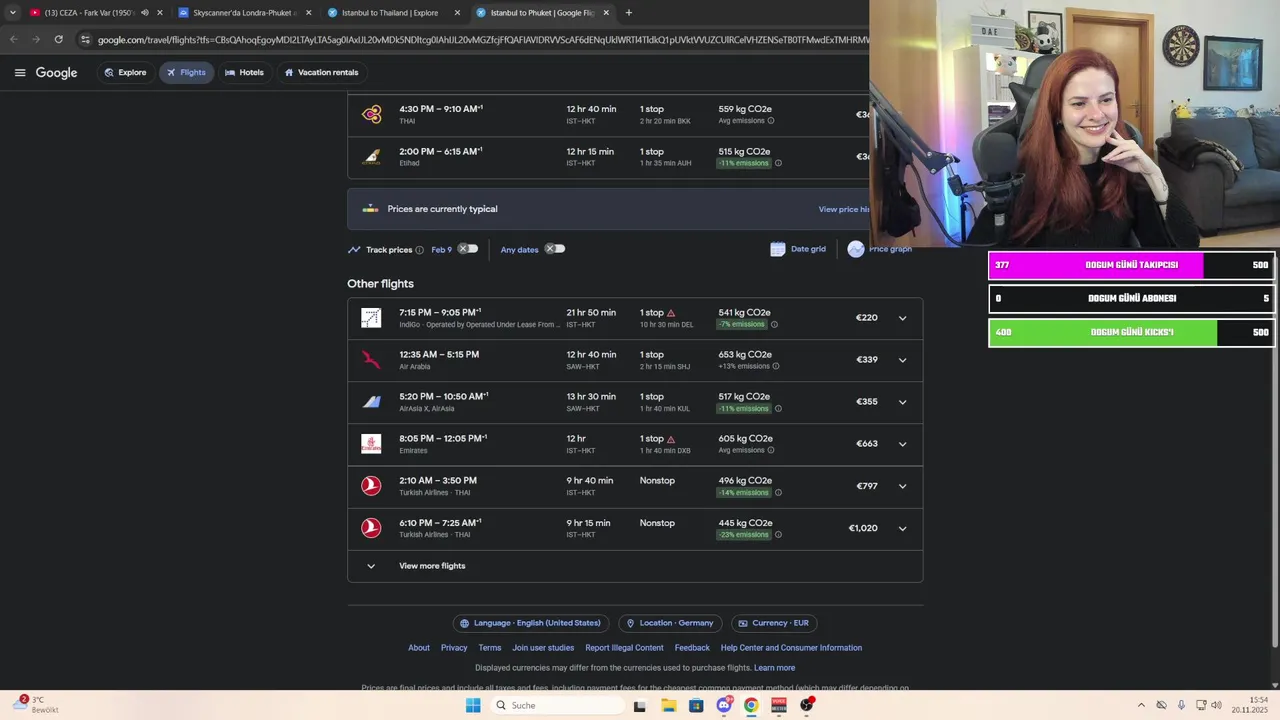Open the Privacy link
The width and height of the screenshot is (1280, 720).
[454, 648]
